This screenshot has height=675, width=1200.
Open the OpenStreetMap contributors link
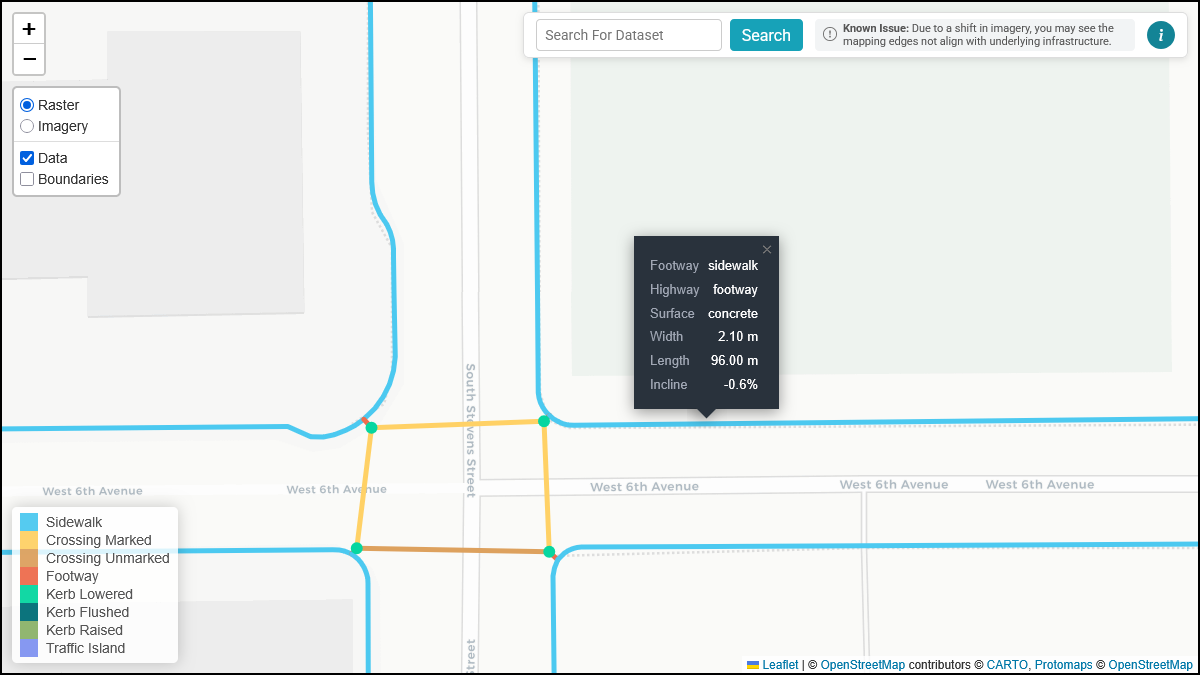[863, 664]
